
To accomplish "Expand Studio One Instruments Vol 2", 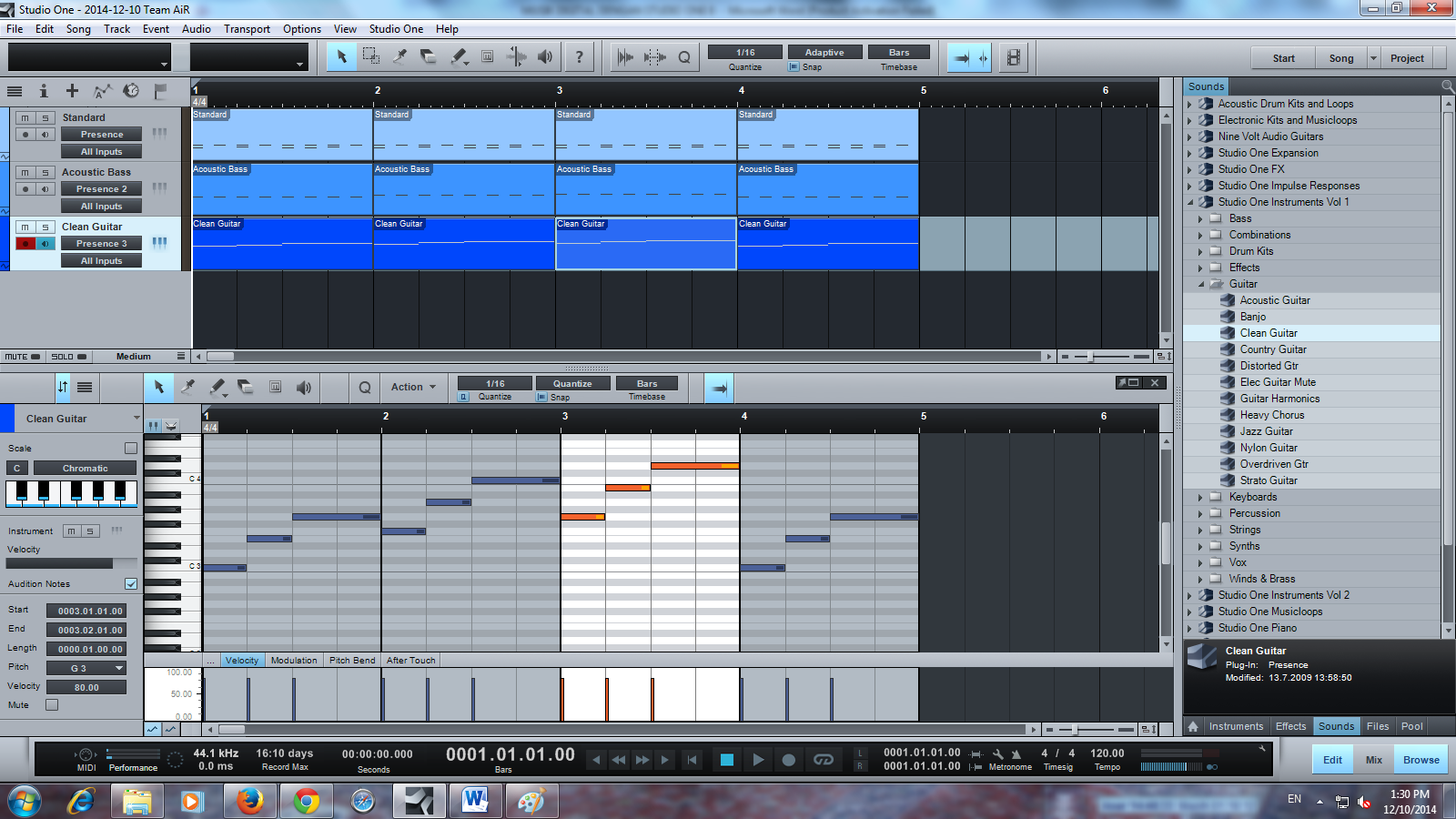I will pyautogui.click(x=1189, y=595).
